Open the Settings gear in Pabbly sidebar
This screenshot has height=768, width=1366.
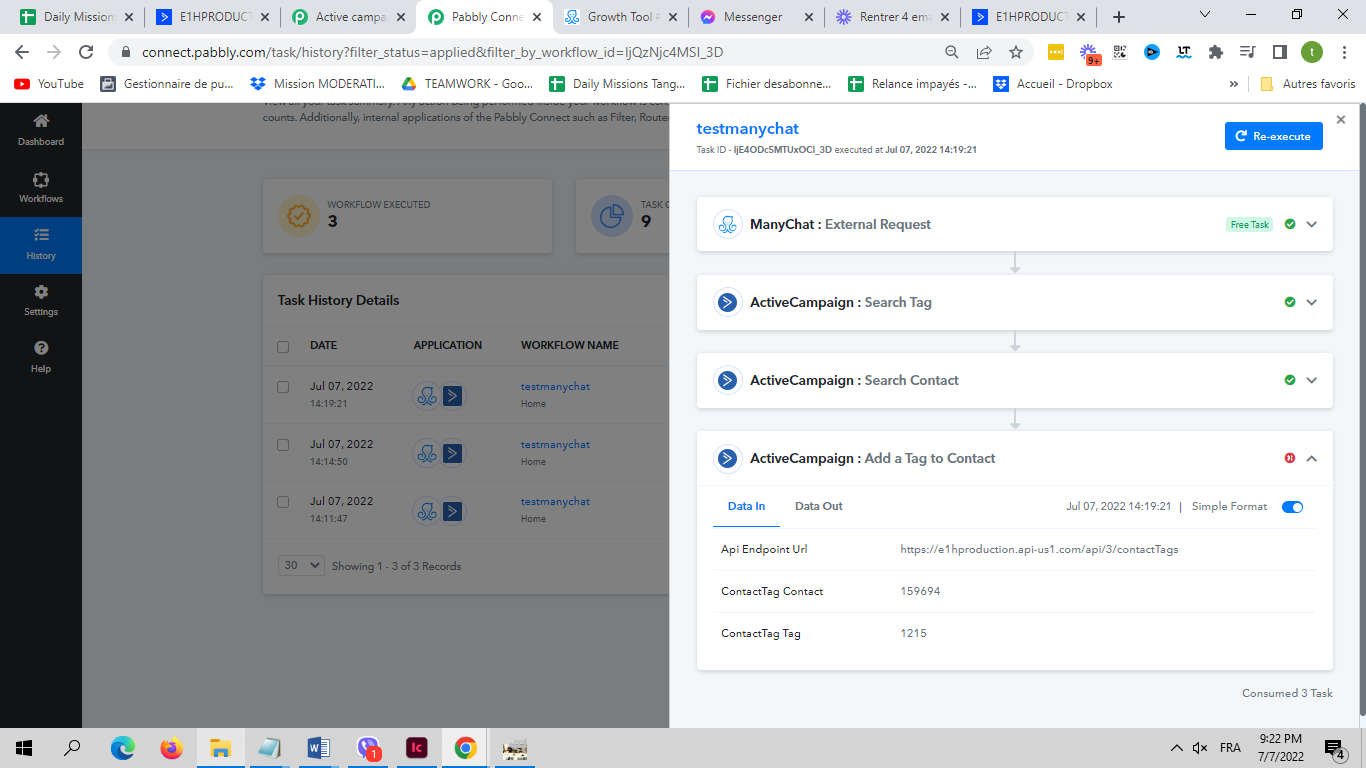(41, 300)
